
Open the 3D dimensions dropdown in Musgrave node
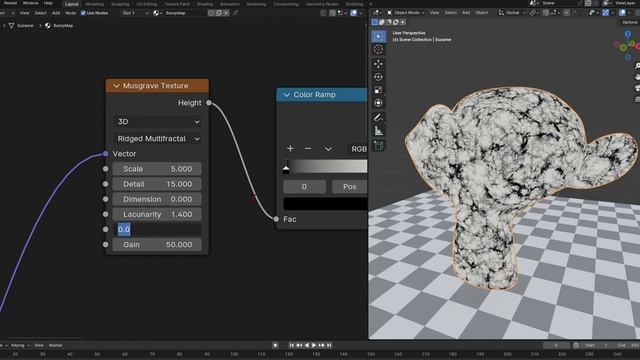(x=157, y=122)
